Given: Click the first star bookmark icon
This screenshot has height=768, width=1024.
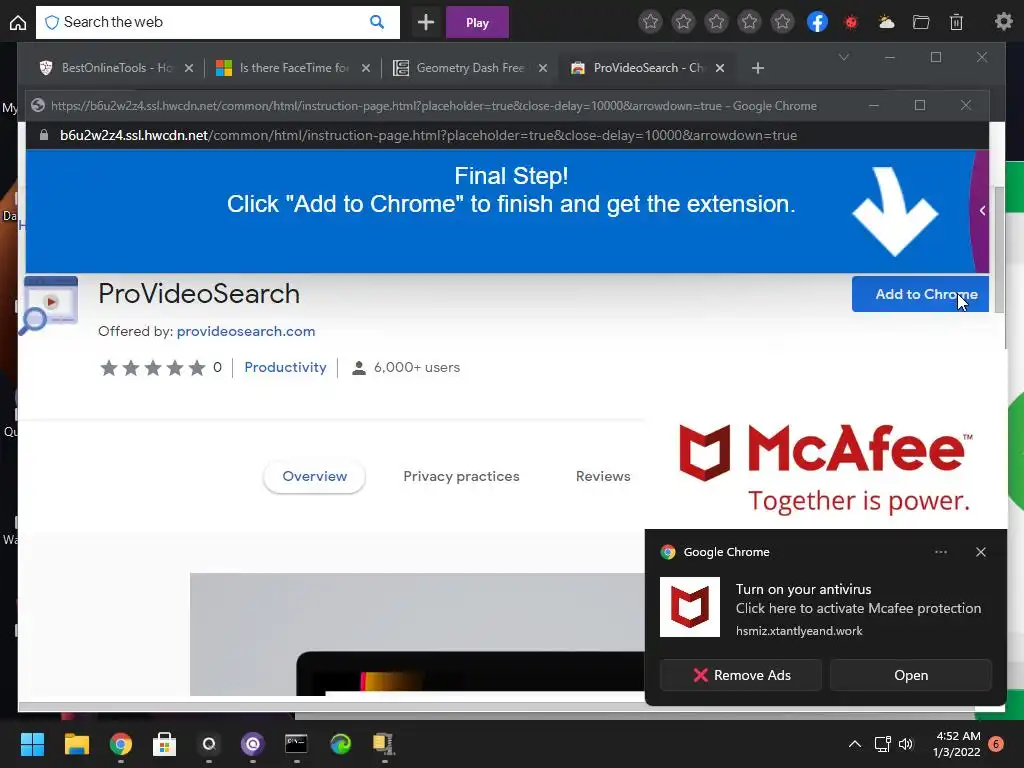Looking at the screenshot, I should 650,22.
